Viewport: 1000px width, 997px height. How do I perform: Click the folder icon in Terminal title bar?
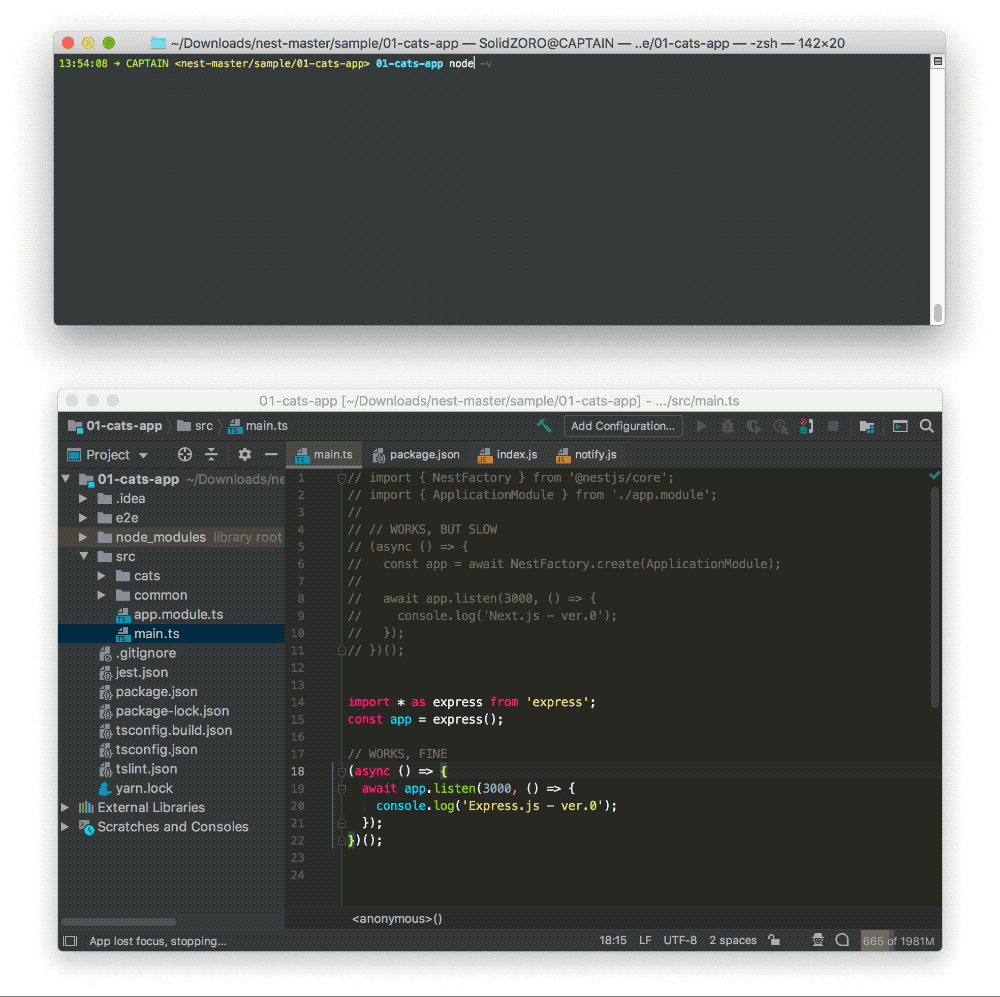158,43
